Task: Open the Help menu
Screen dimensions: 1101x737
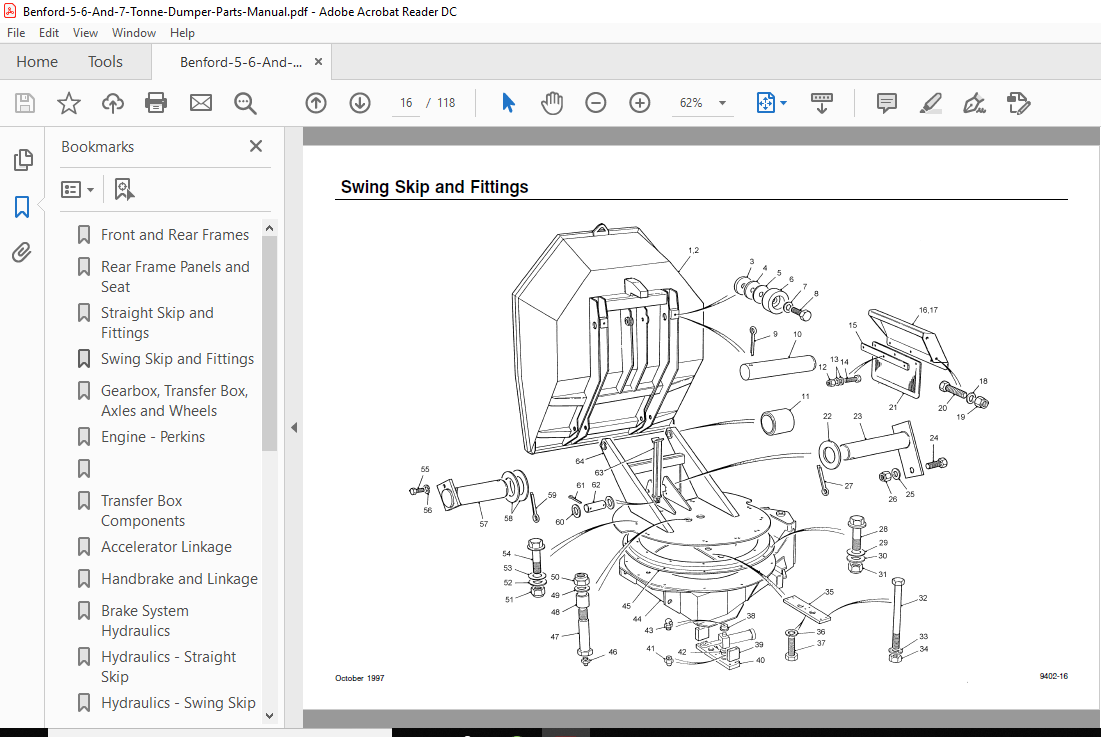Action: pos(182,33)
